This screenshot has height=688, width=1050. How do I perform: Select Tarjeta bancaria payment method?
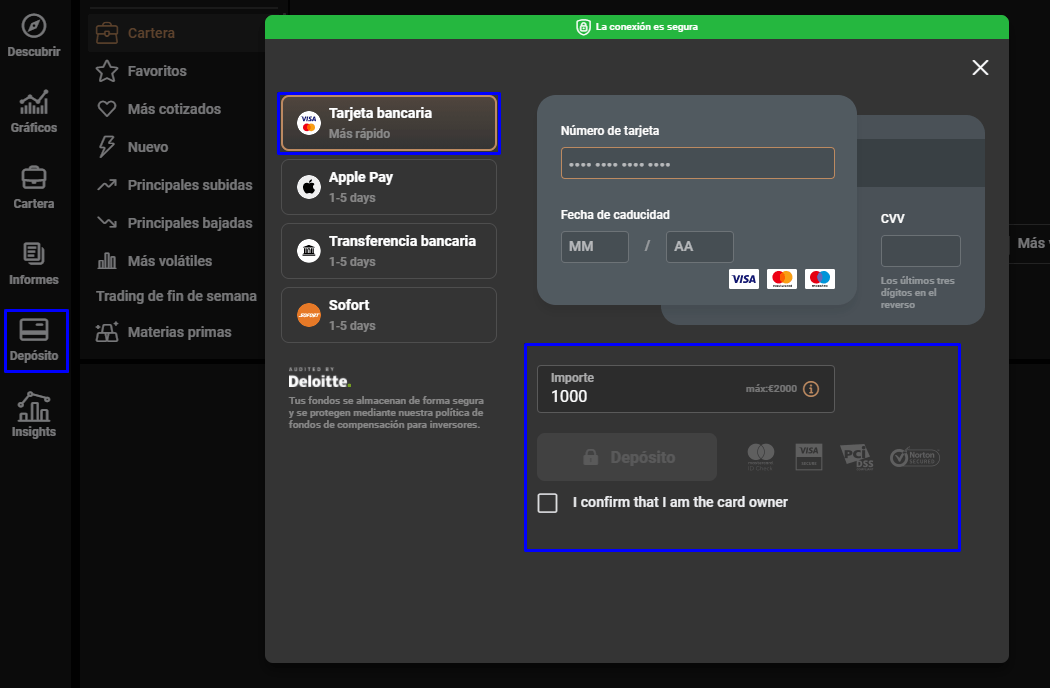pyautogui.click(x=389, y=123)
